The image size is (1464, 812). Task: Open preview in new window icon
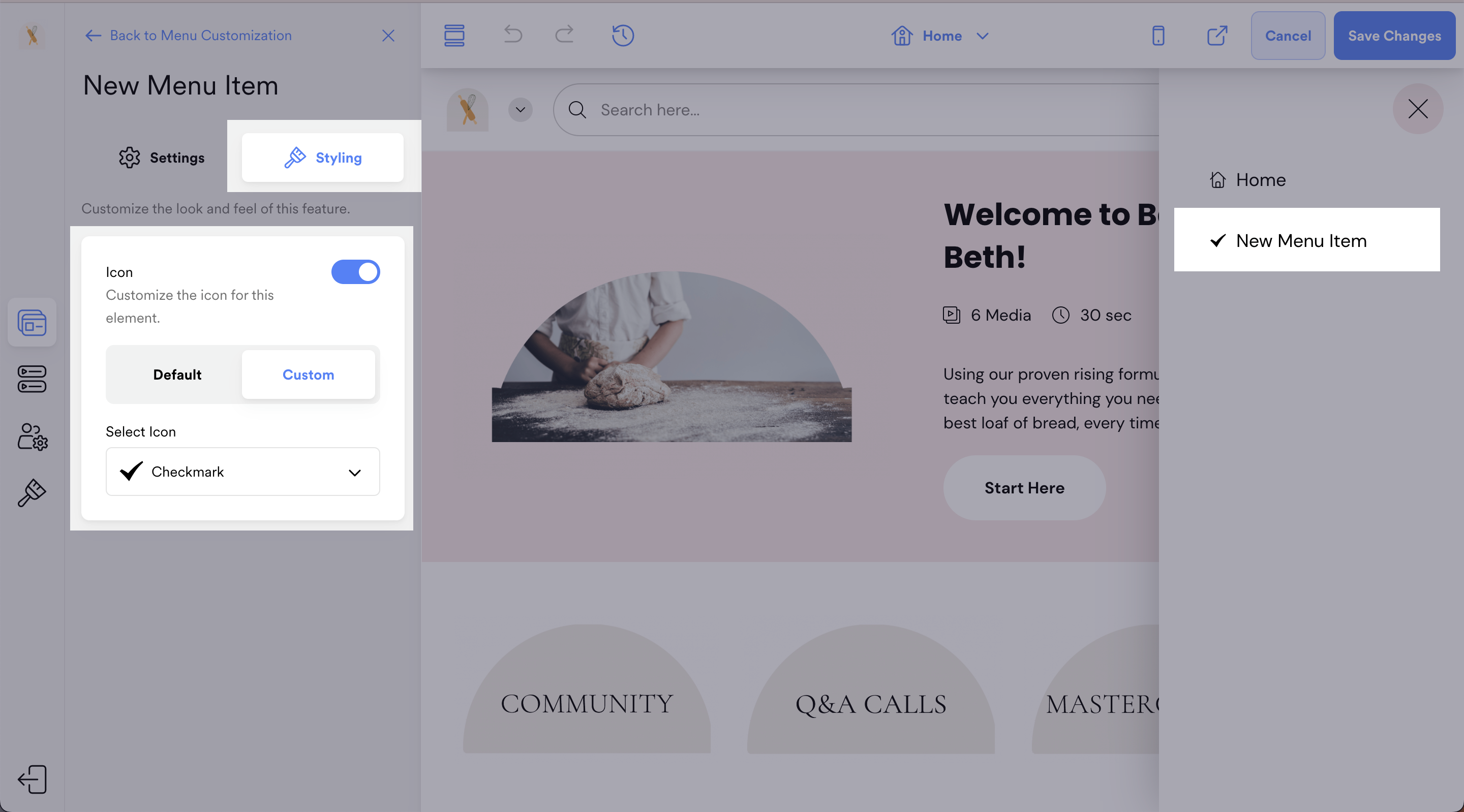(x=1217, y=36)
